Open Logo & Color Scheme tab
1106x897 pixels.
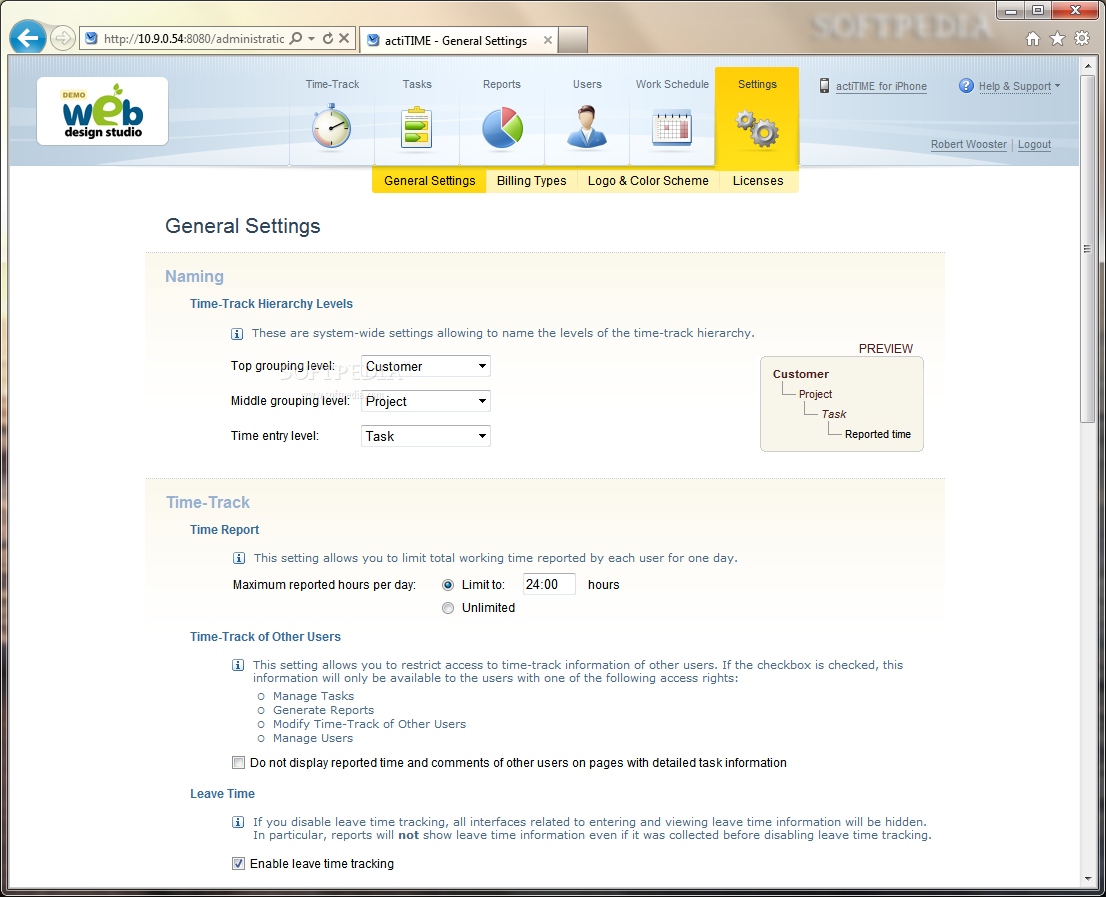[x=648, y=181]
